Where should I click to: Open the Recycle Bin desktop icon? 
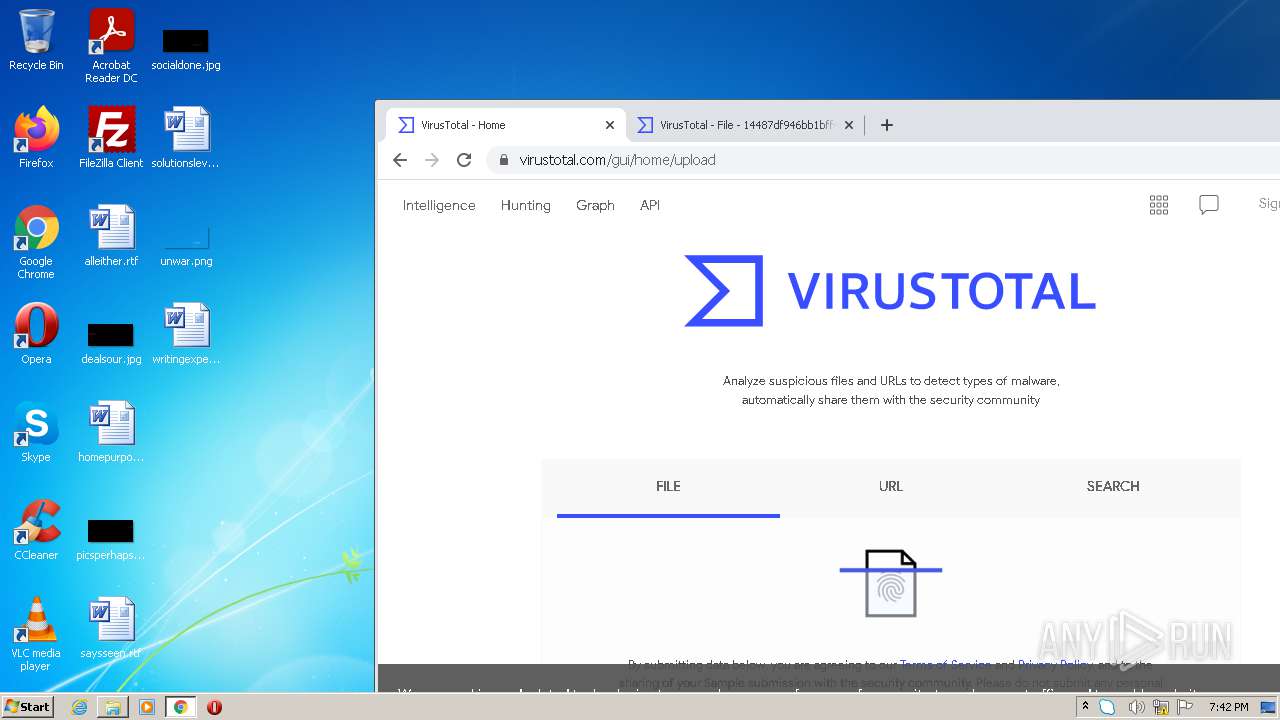[x=36, y=40]
